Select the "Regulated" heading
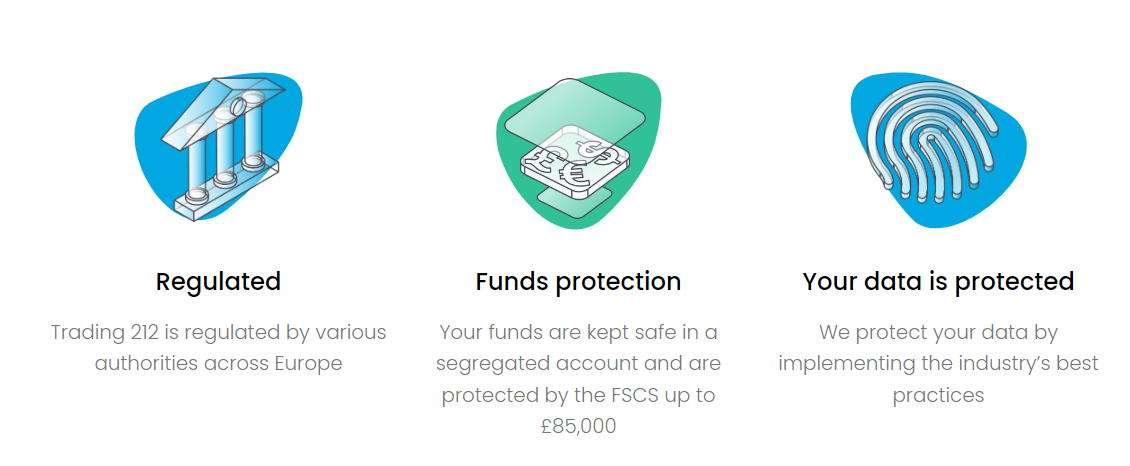 pyautogui.click(x=218, y=282)
